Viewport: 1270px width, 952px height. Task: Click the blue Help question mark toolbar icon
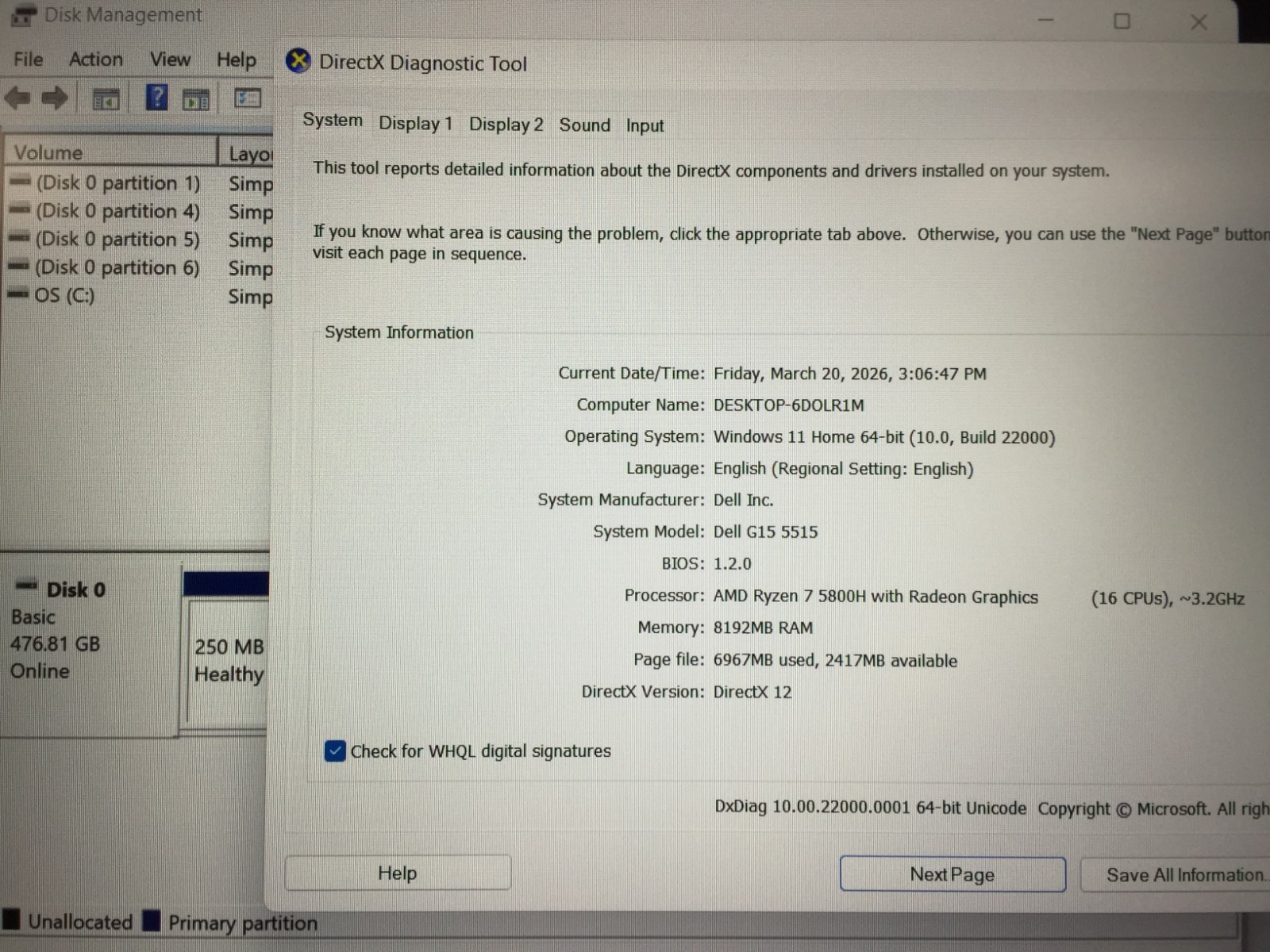coord(156,98)
